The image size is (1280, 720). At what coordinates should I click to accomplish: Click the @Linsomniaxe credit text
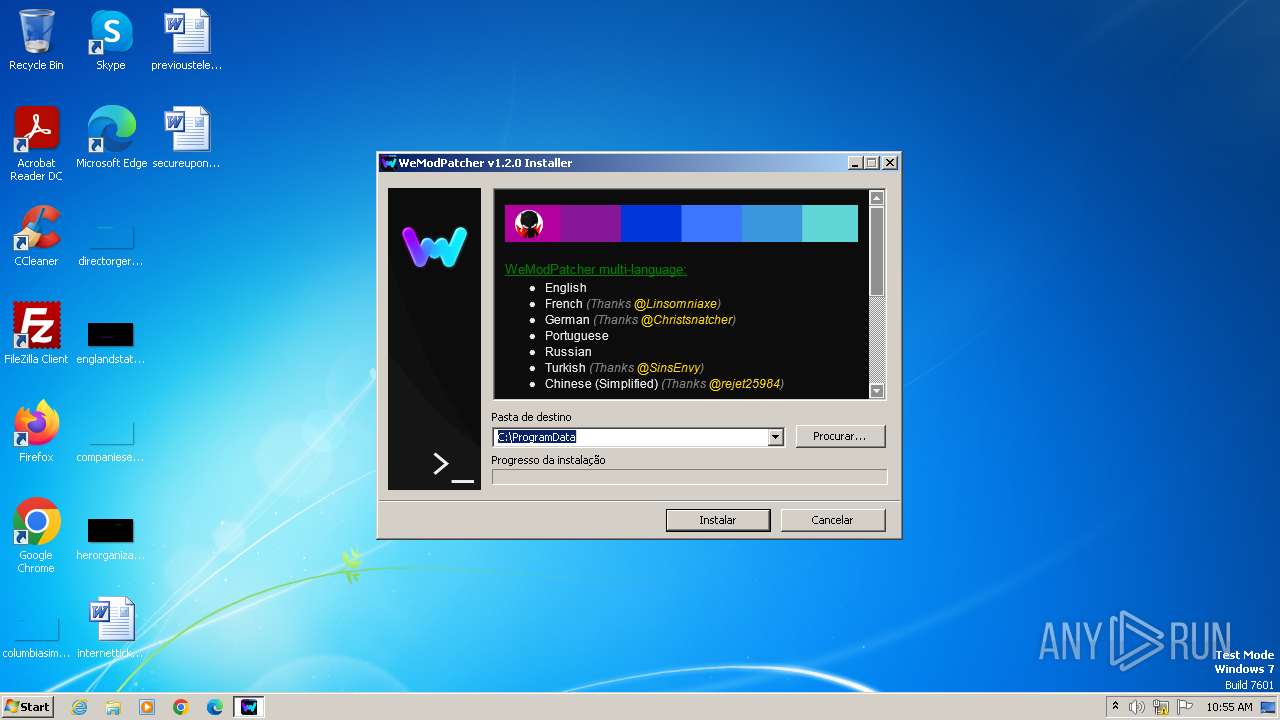tap(677, 304)
